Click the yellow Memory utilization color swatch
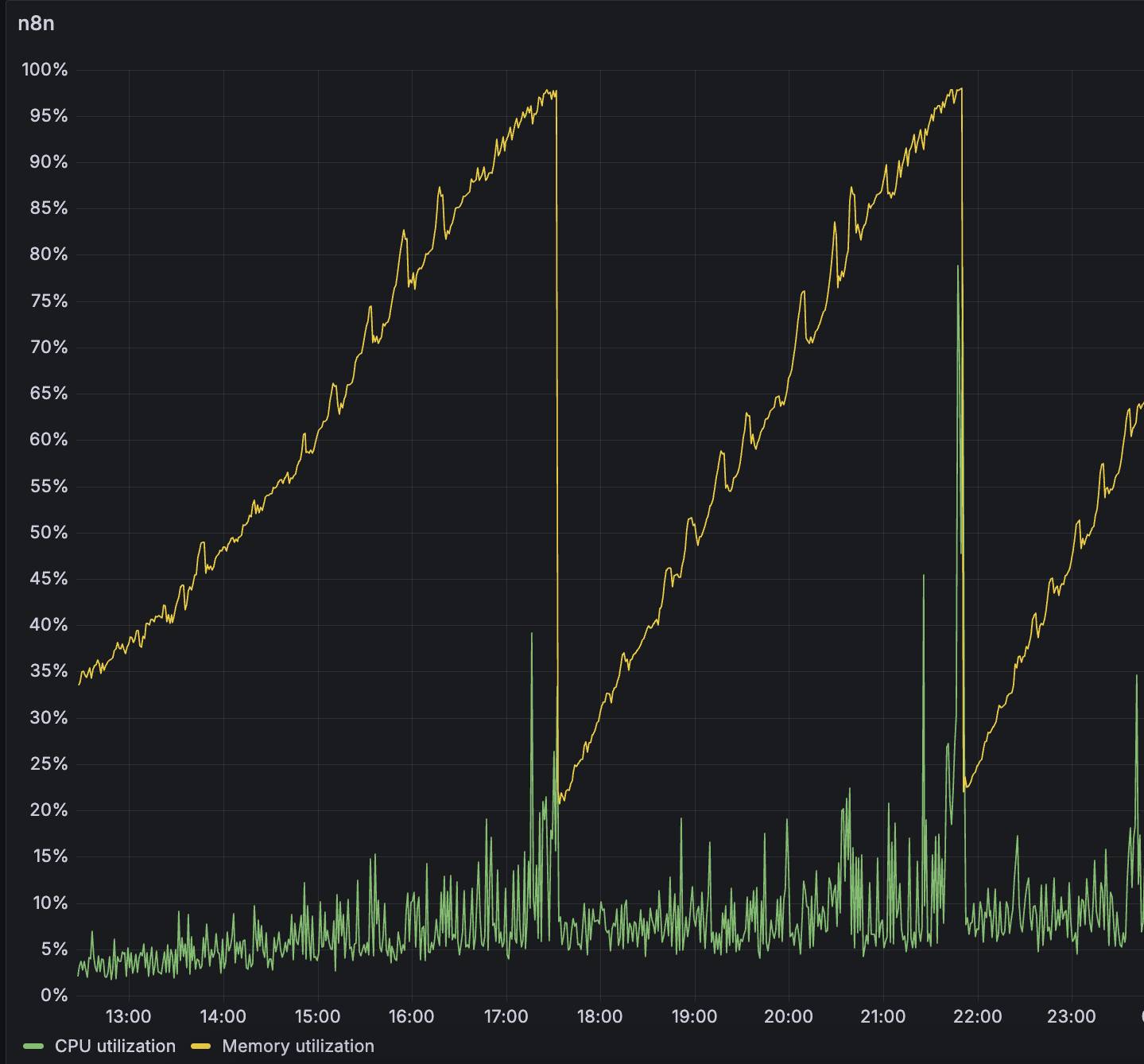 point(201,1046)
